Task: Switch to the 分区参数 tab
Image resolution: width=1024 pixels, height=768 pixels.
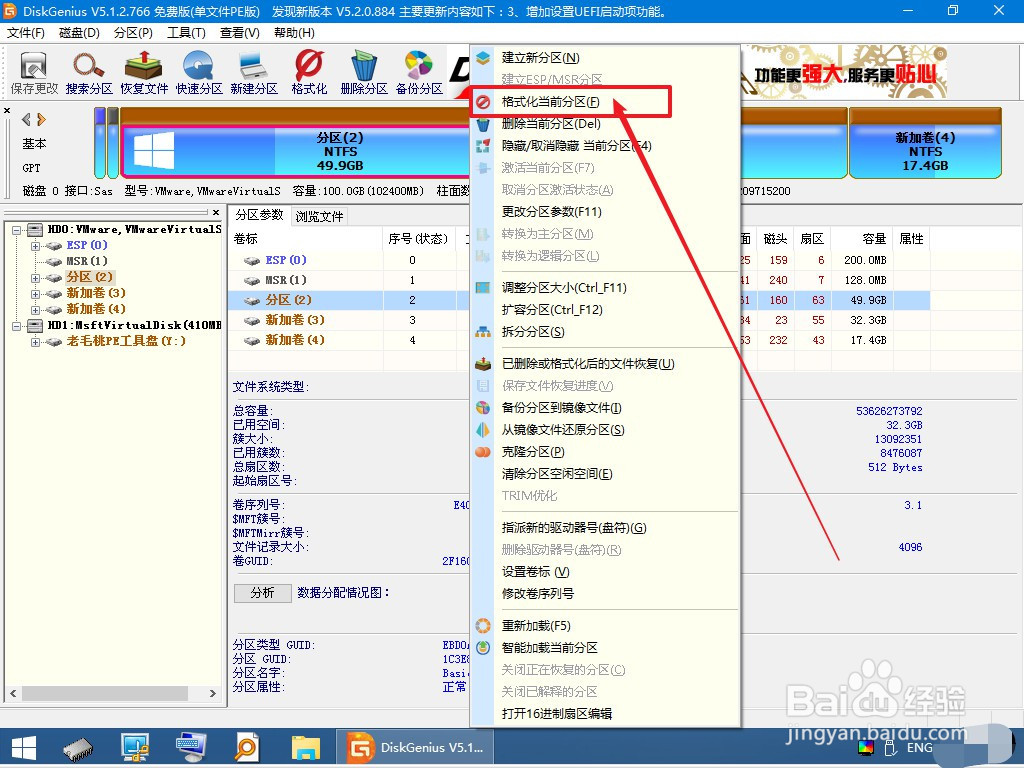Action: pos(259,215)
